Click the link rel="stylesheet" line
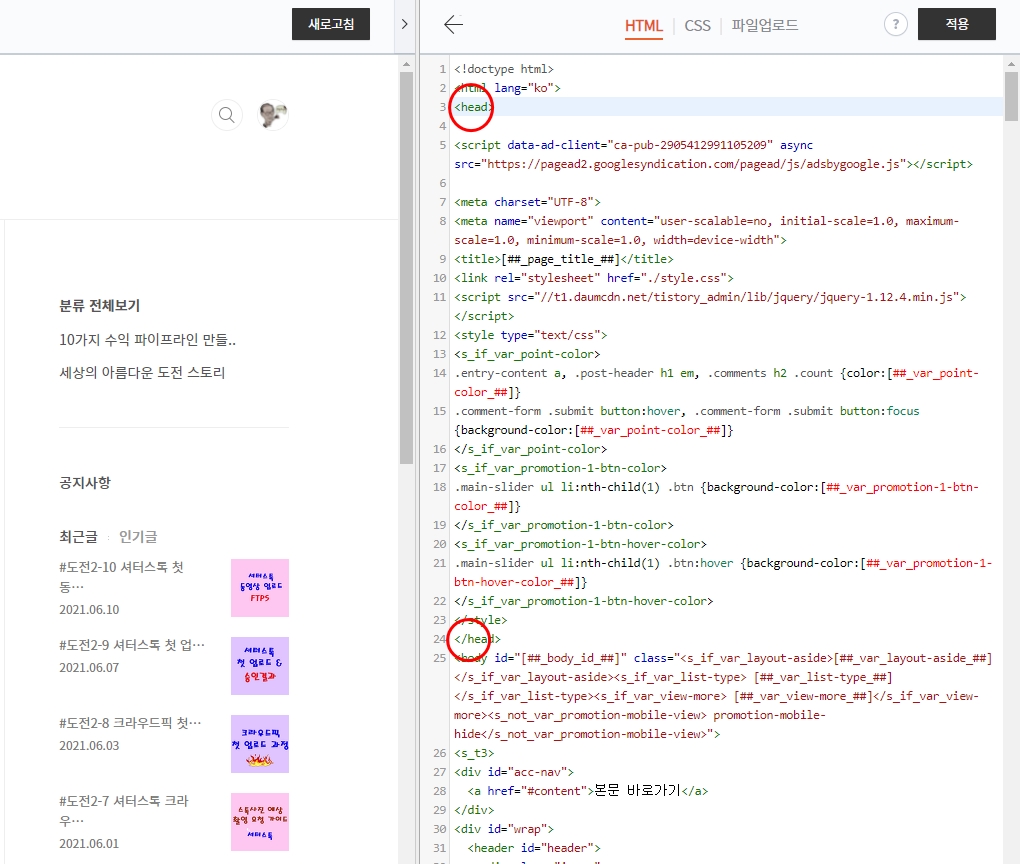The image size is (1020, 864). pyautogui.click(x=593, y=278)
